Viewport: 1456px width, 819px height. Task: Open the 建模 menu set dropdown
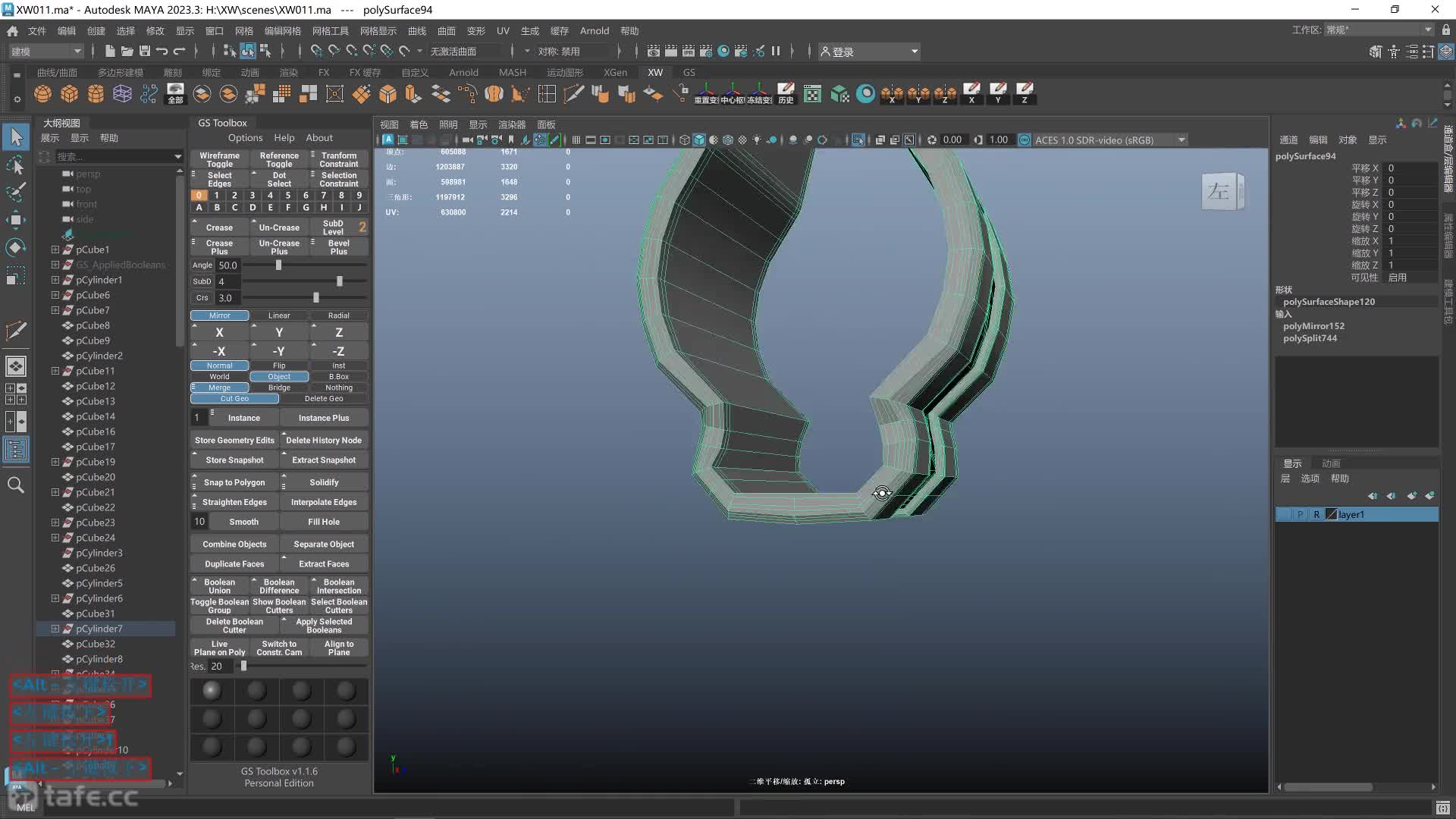click(45, 52)
